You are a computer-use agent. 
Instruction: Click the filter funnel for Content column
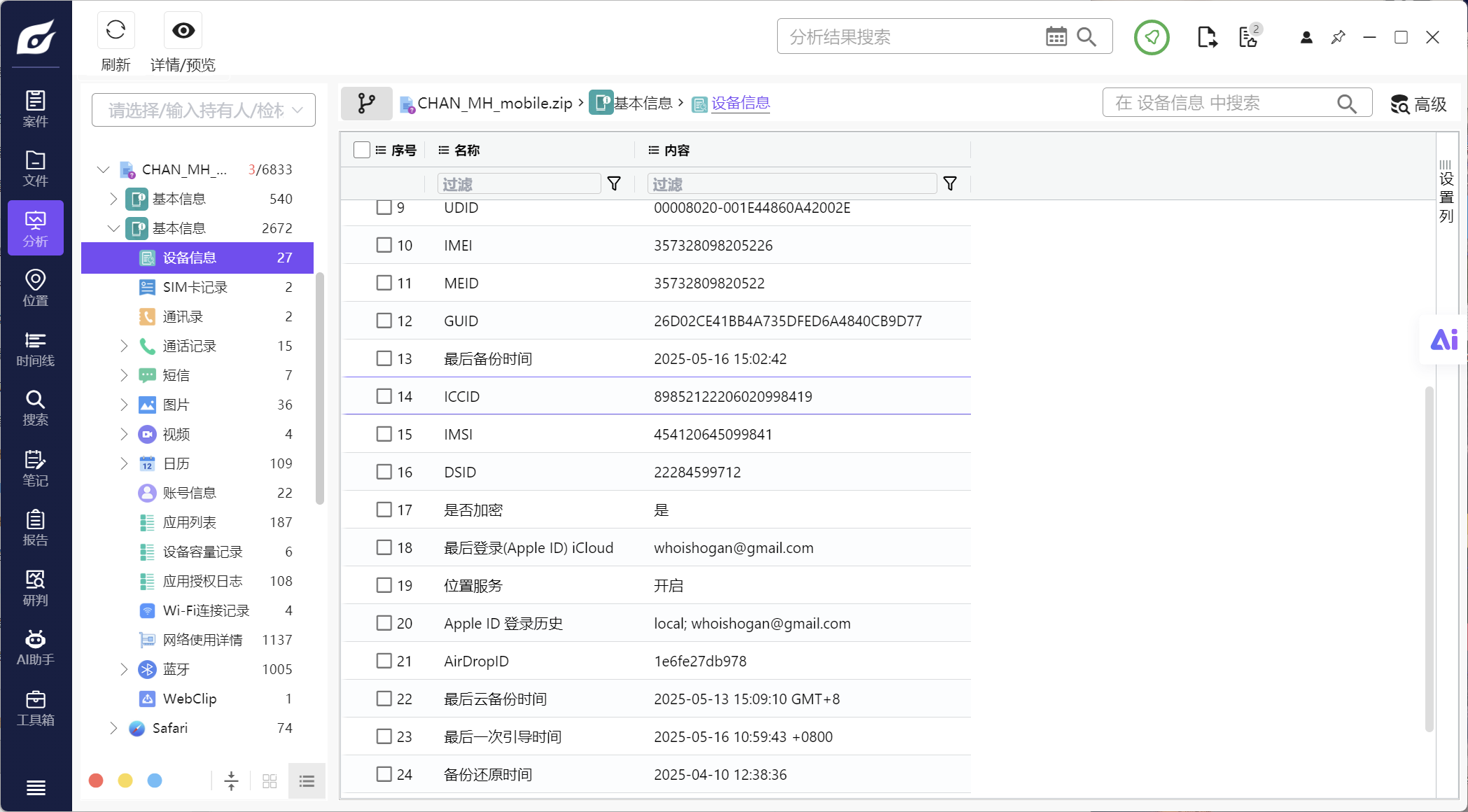[950, 183]
